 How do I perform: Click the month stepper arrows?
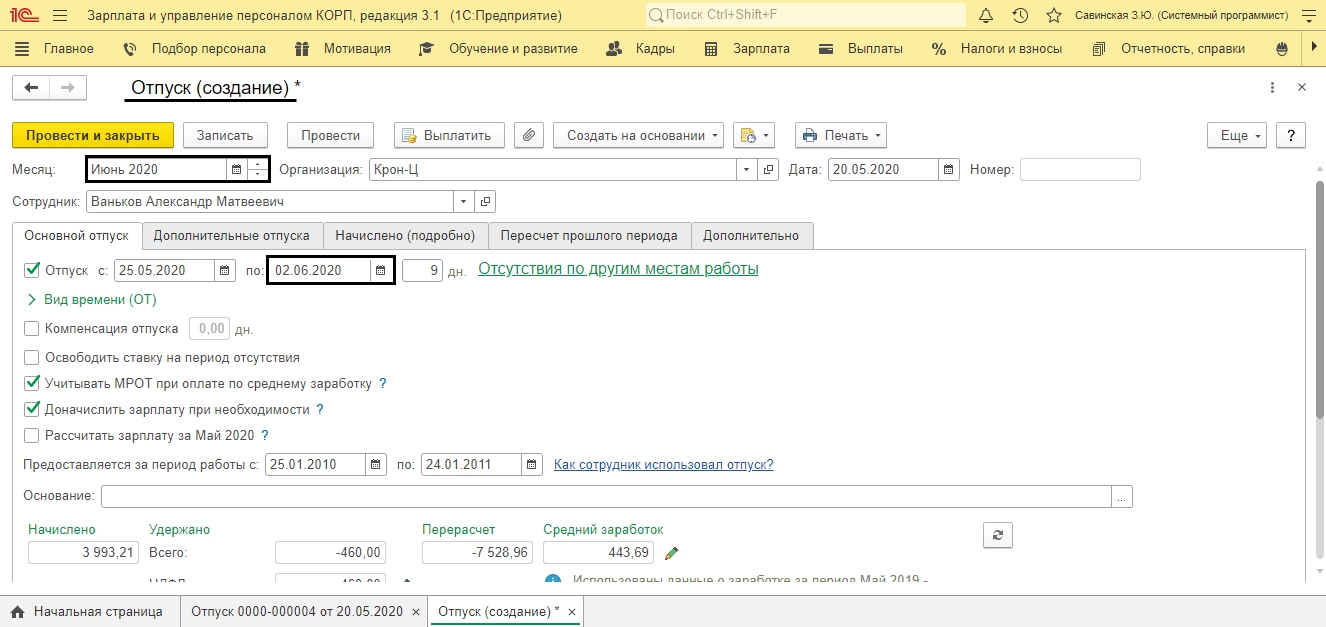pos(258,170)
